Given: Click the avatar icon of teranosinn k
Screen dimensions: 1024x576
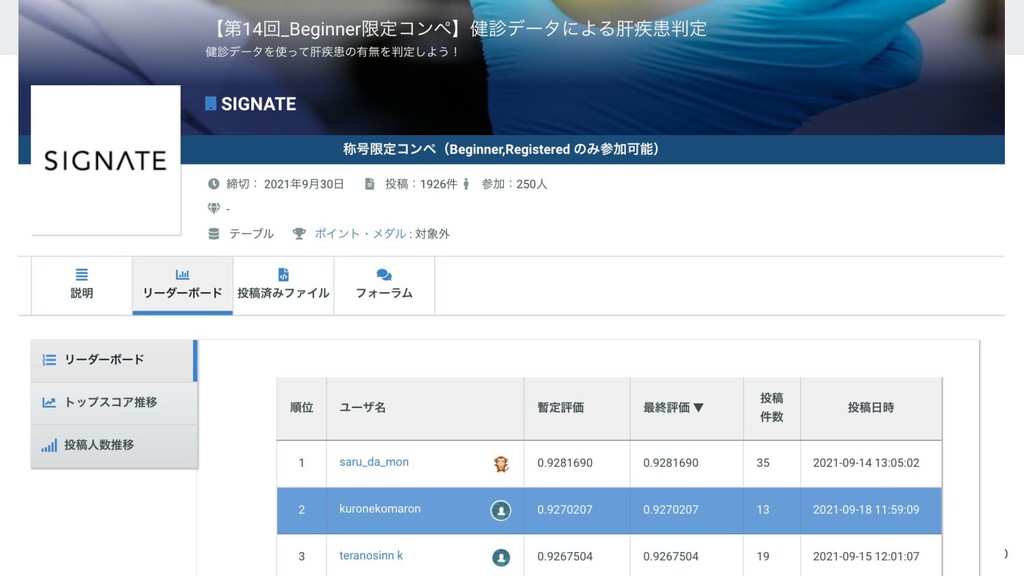Looking at the screenshot, I should click(x=501, y=557).
